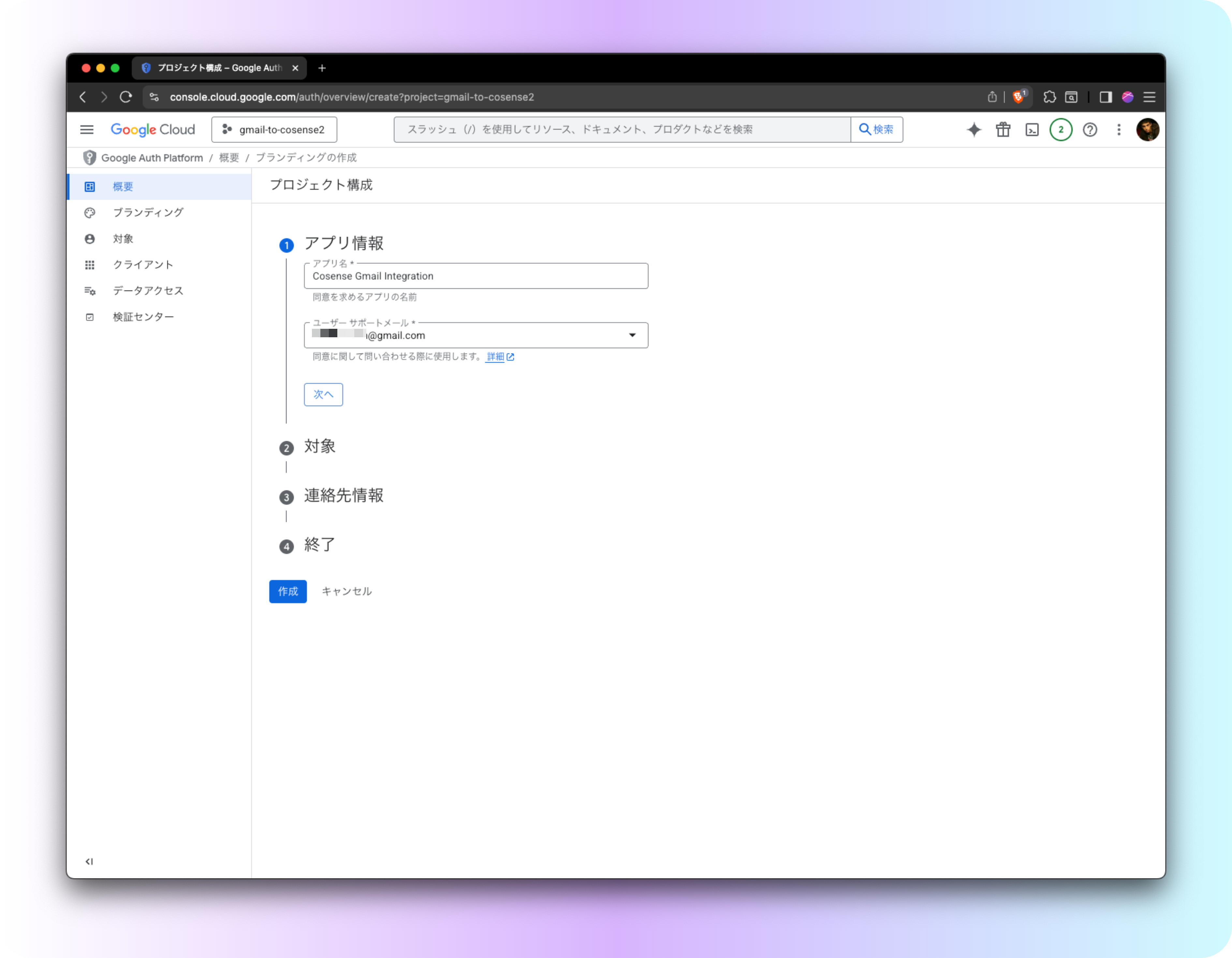Expand the ユーザー サポートメール dropdown

476,335
